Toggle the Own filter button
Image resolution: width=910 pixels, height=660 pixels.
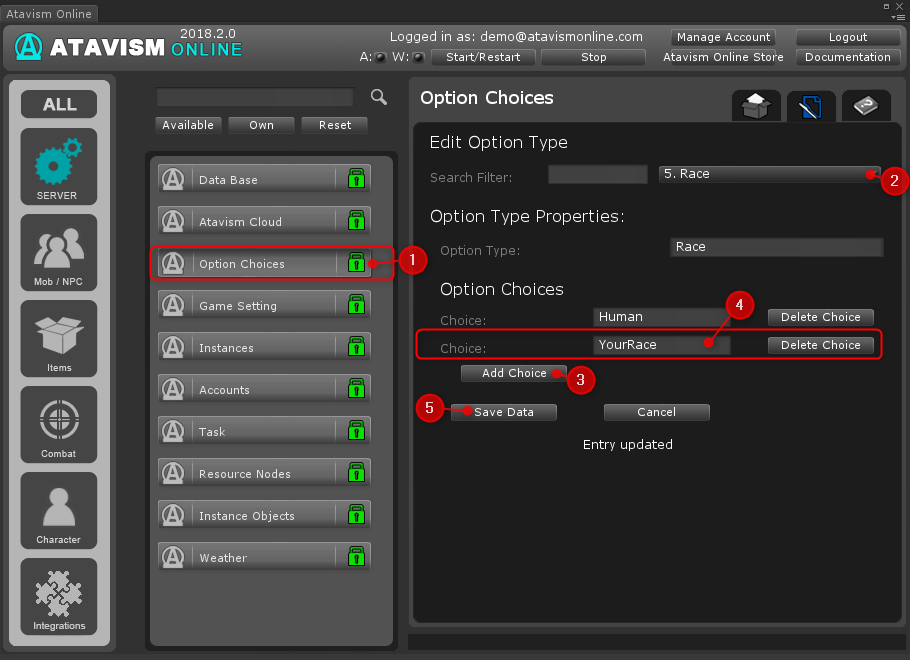tap(262, 125)
